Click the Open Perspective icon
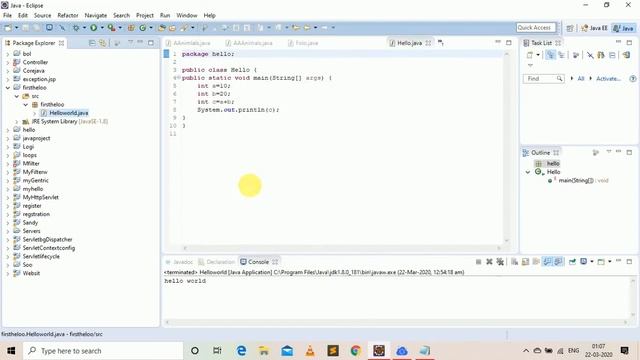 570,28
